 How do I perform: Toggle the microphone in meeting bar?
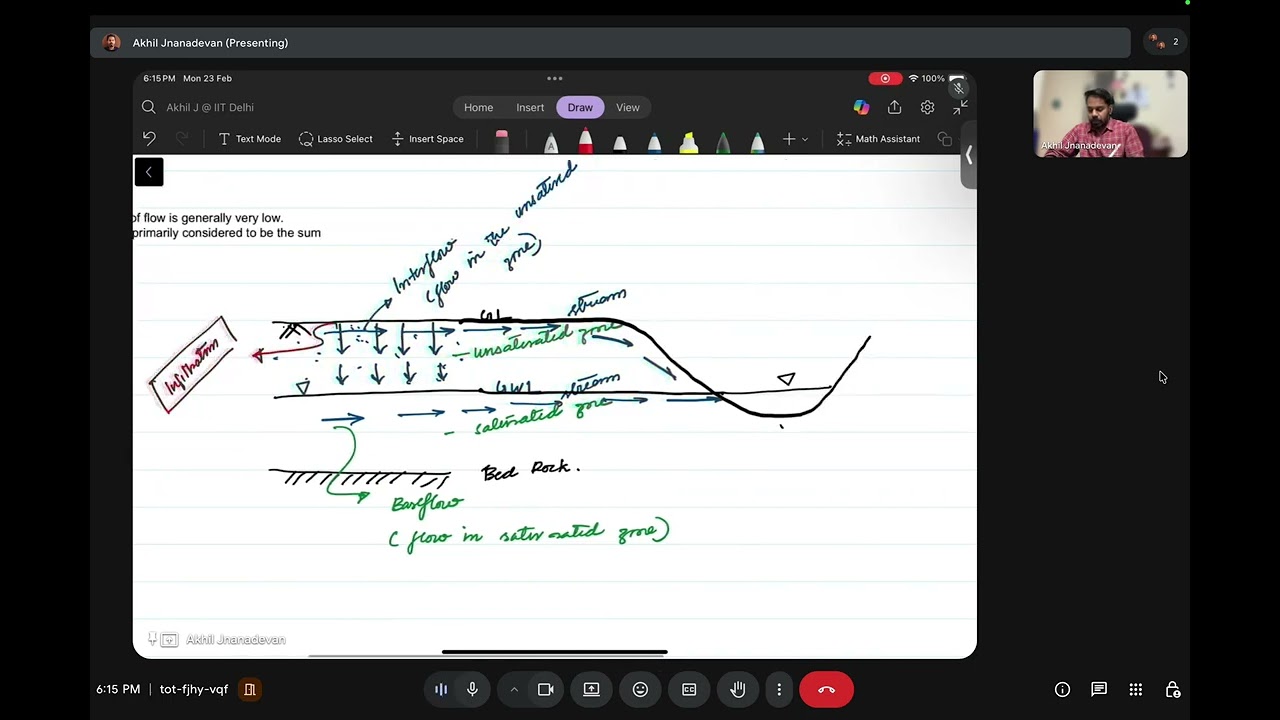click(x=472, y=689)
